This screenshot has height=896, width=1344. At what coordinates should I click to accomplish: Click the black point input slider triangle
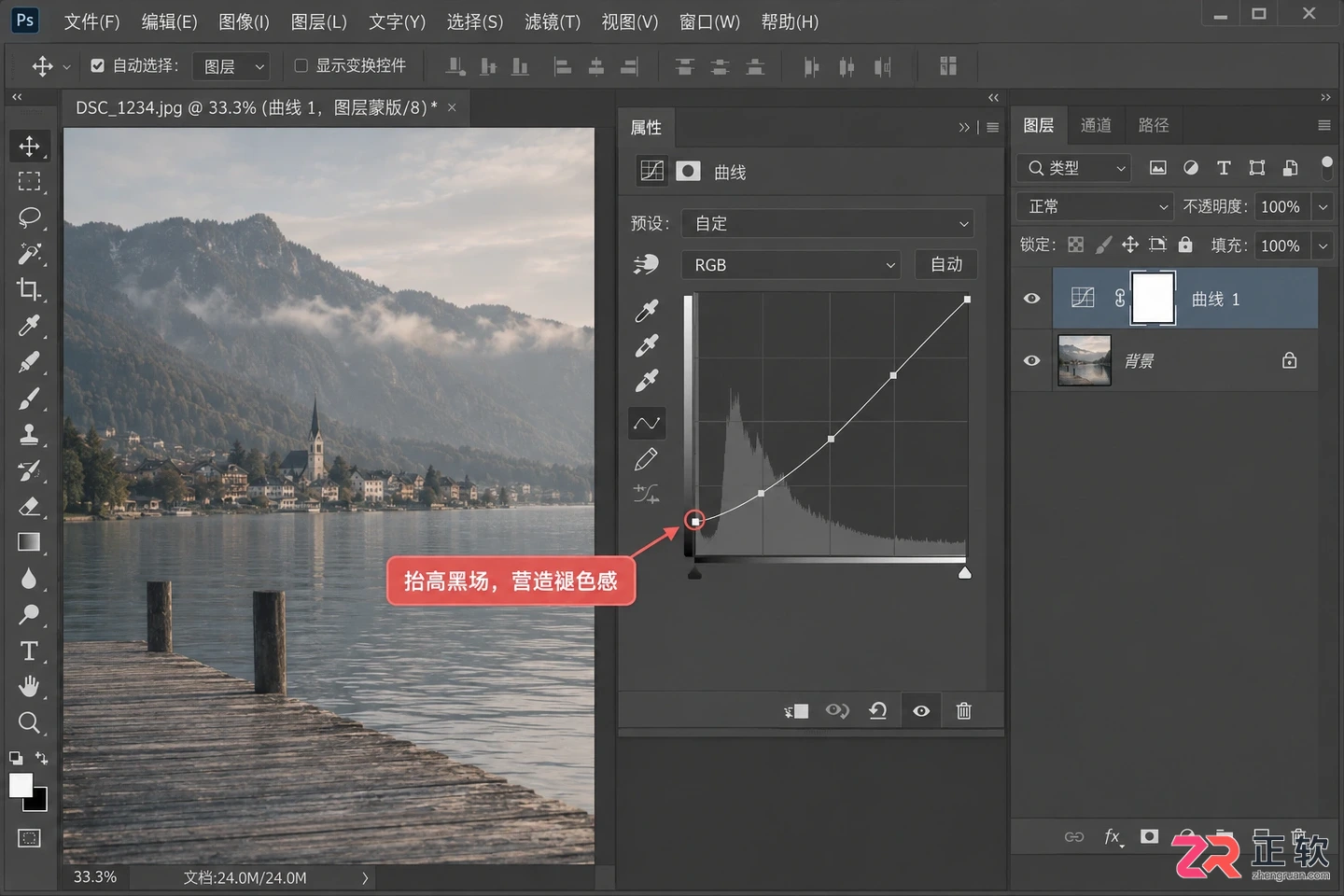click(694, 572)
